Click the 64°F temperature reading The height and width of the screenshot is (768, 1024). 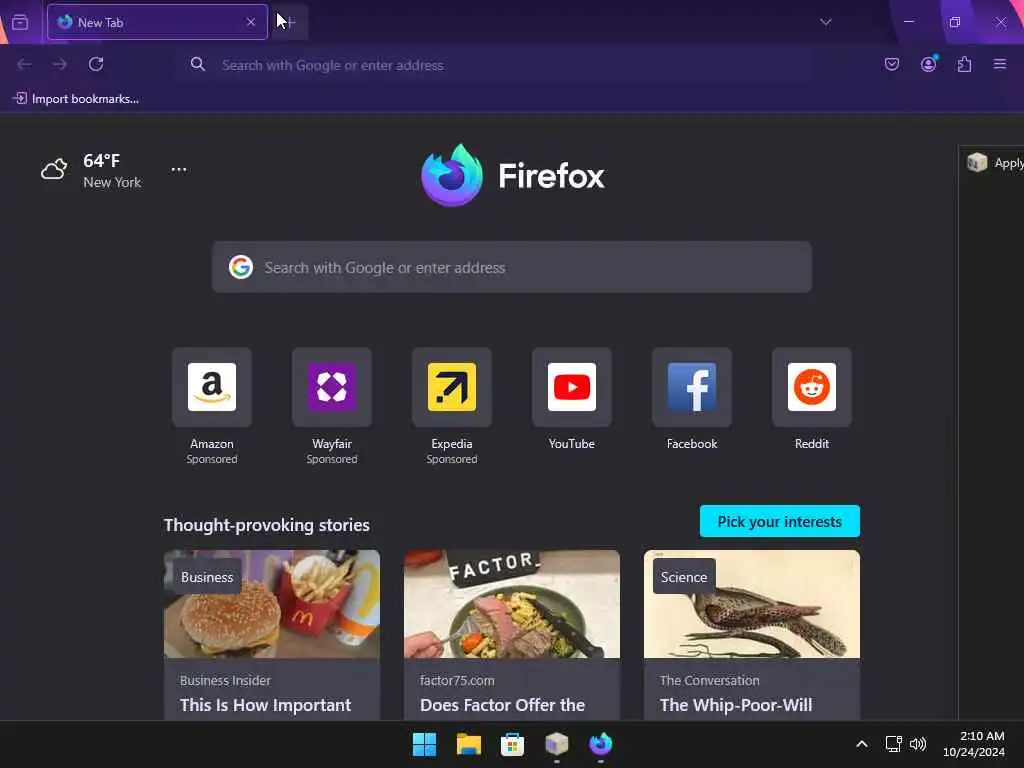tap(101, 161)
